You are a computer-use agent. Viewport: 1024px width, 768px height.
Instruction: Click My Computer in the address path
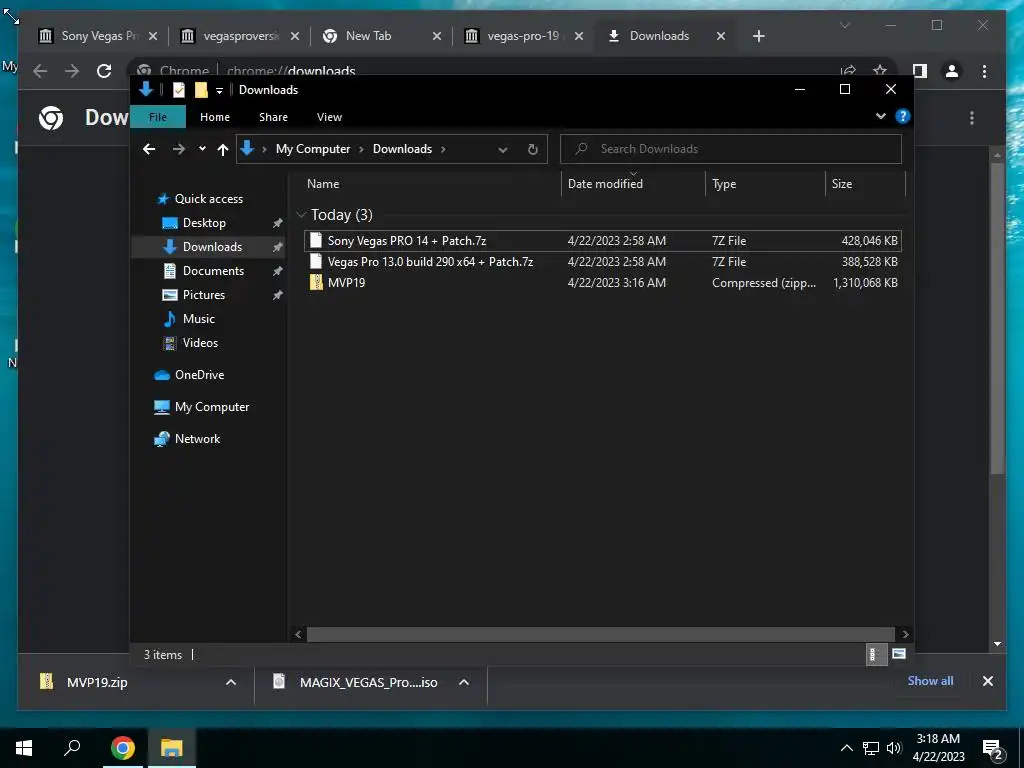[x=313, y=149]
